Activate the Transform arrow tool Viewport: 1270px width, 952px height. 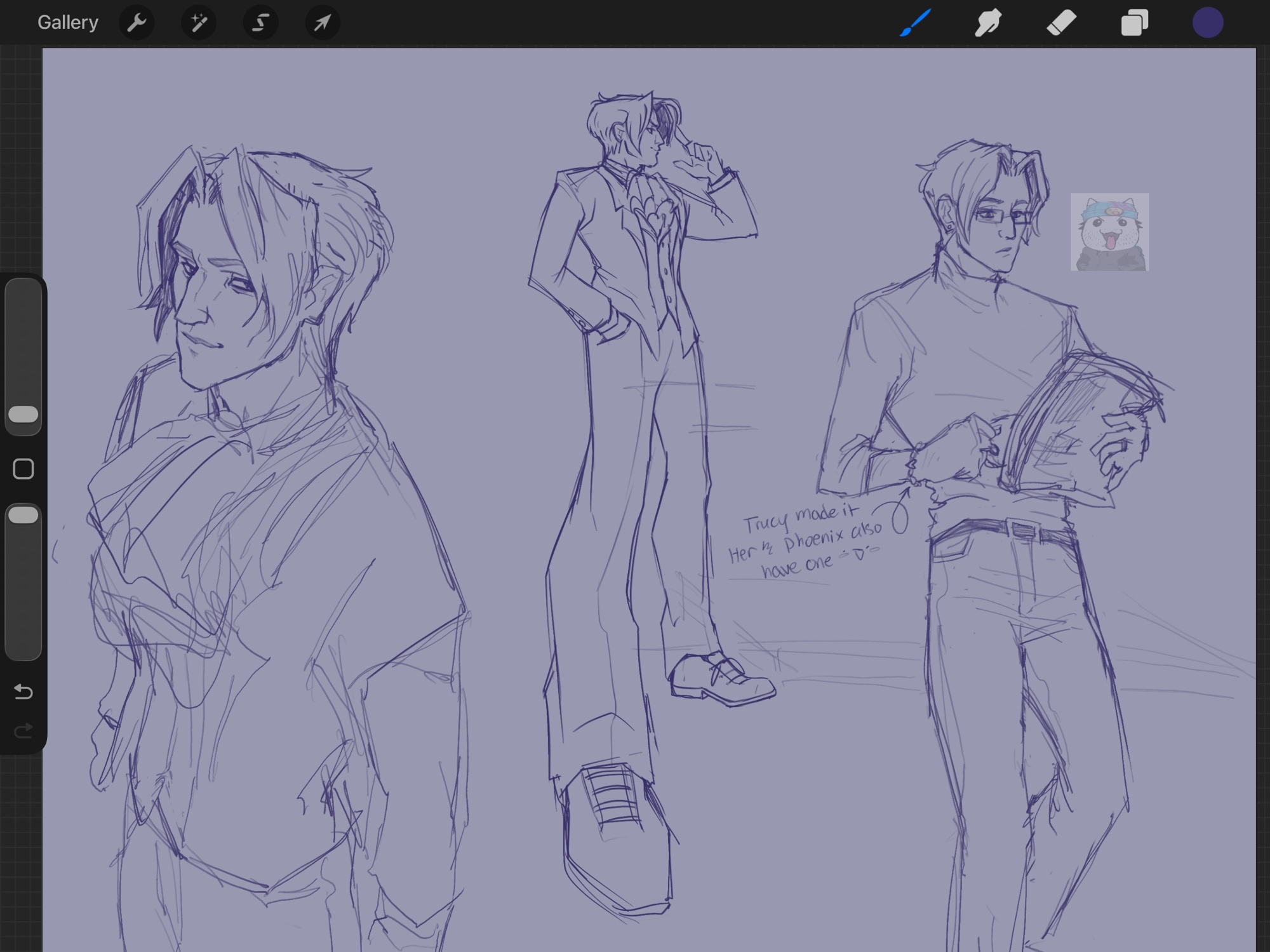point(322,23)
